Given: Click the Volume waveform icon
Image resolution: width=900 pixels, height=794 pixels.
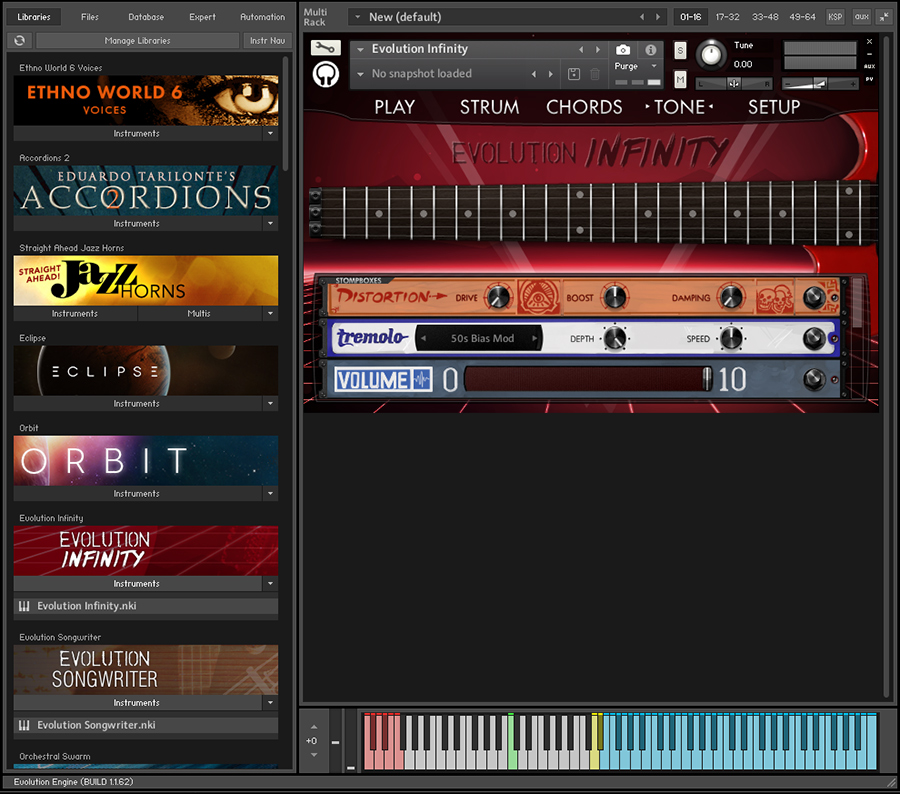Looking at the screenshot, I should (x=422, y=379).
